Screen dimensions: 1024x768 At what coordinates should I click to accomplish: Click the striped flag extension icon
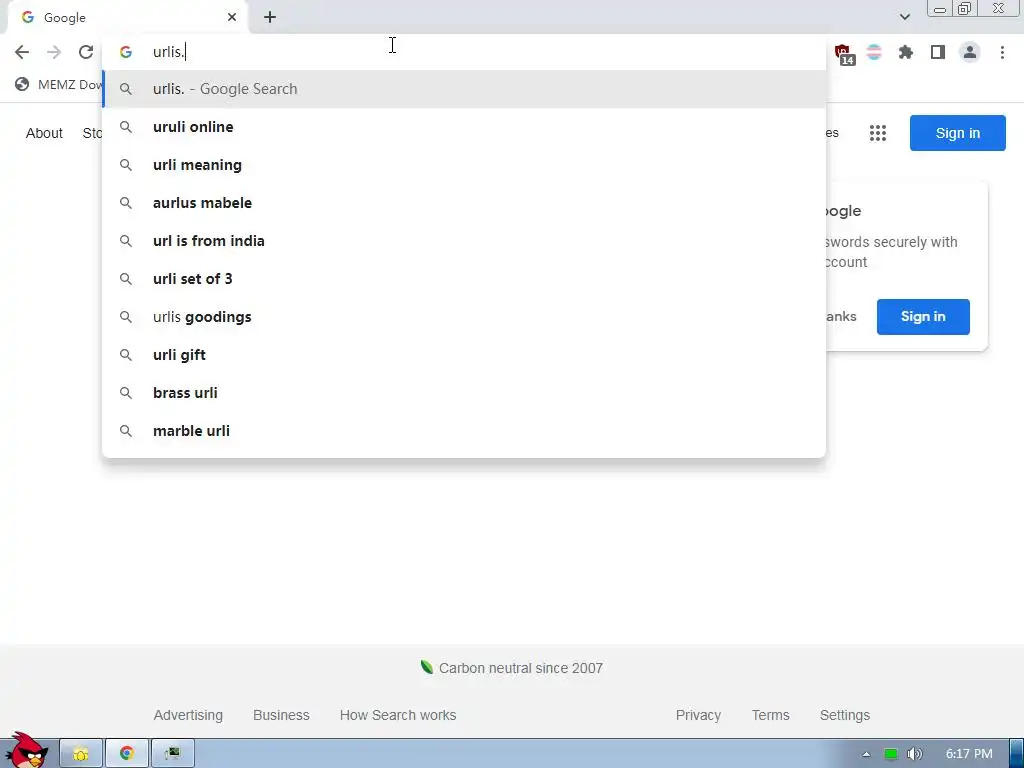874,52
